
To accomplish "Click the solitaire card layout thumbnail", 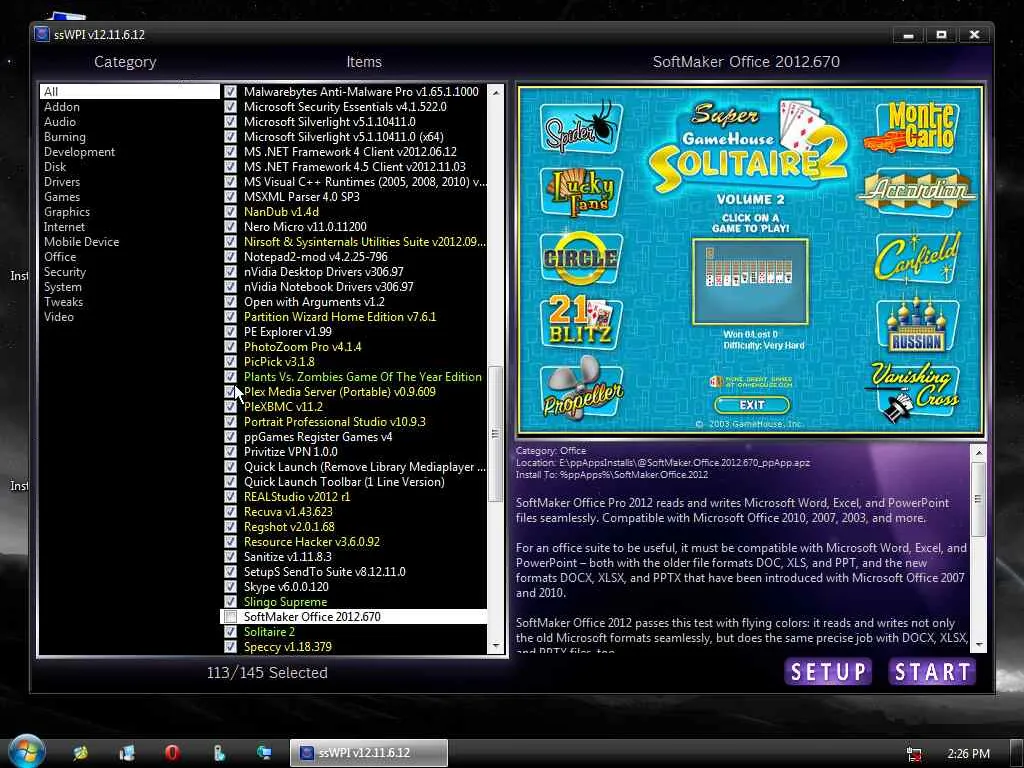I will (x=750, y=281).
